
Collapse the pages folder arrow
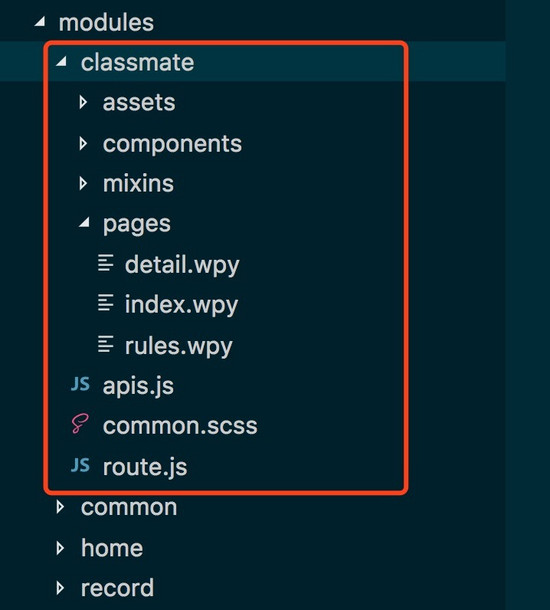click(x=84, y=223)
